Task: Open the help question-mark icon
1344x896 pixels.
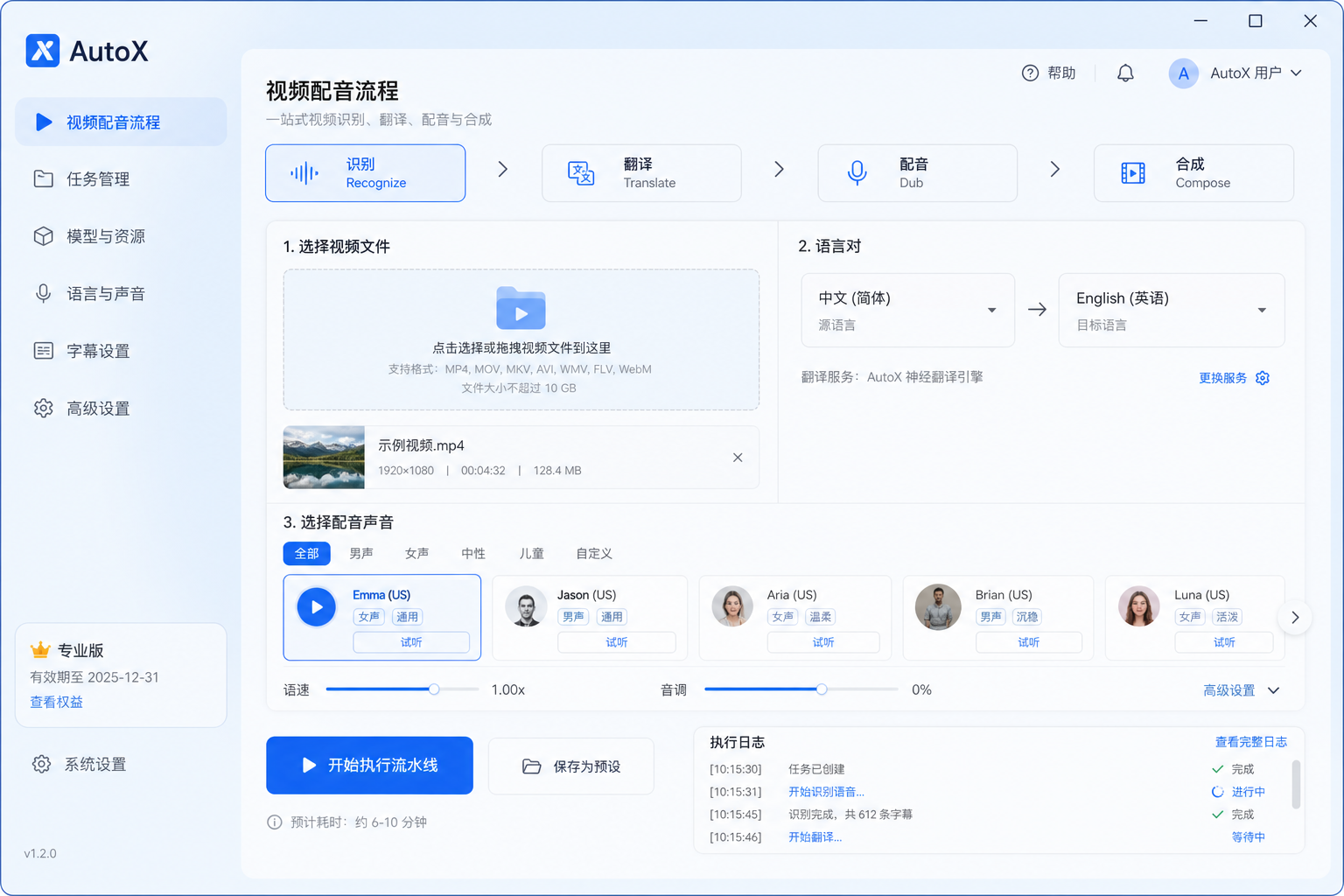Action: (1030, 73)
